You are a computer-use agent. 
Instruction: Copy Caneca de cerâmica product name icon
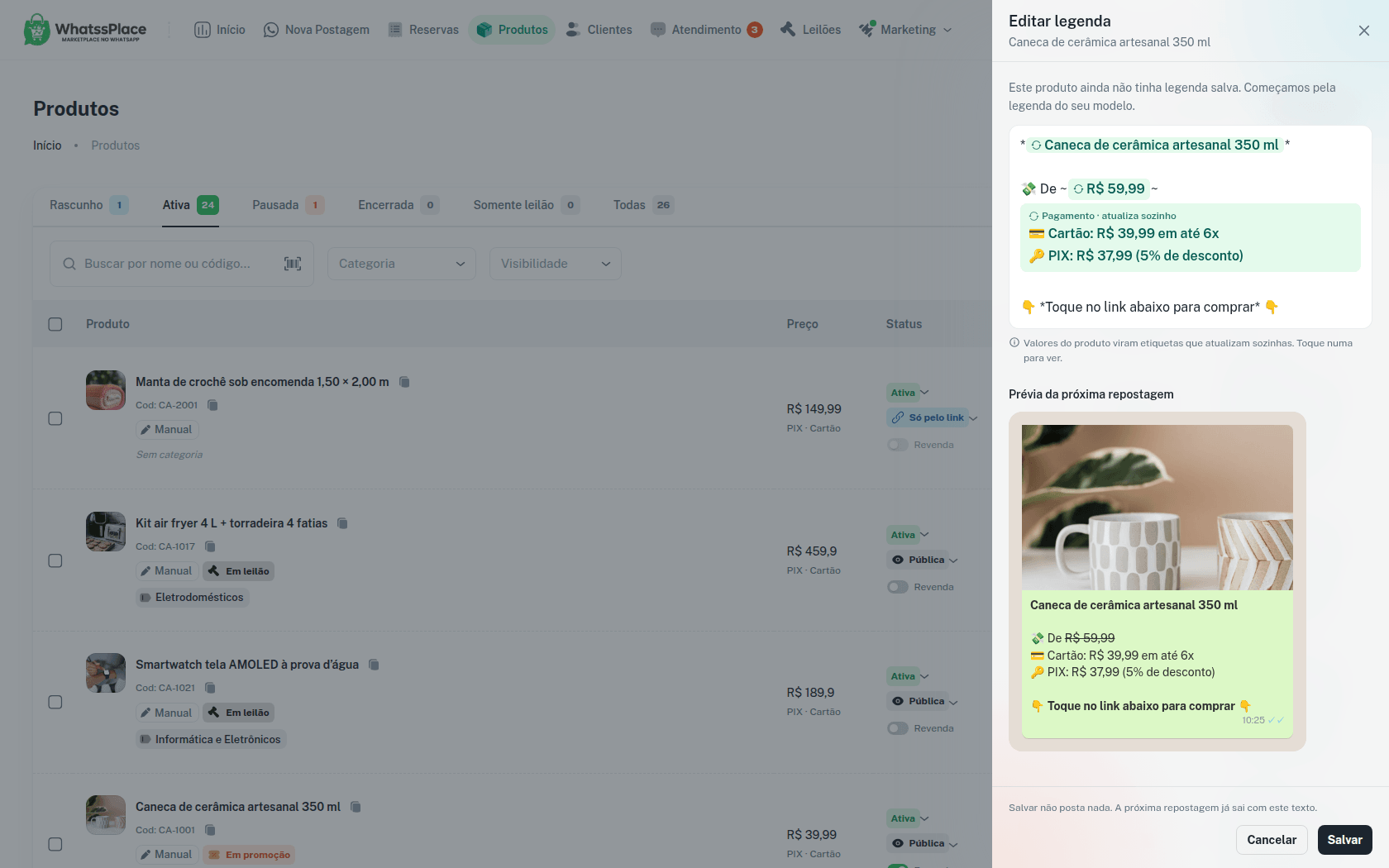[x=356, y=807]
